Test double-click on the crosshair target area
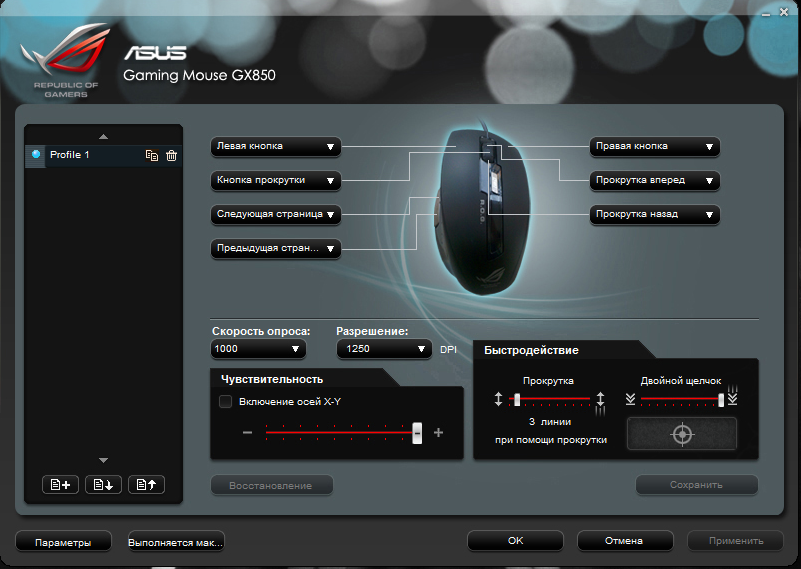The width and height of the screenshot is (801, 569). (x=682, y=434)
